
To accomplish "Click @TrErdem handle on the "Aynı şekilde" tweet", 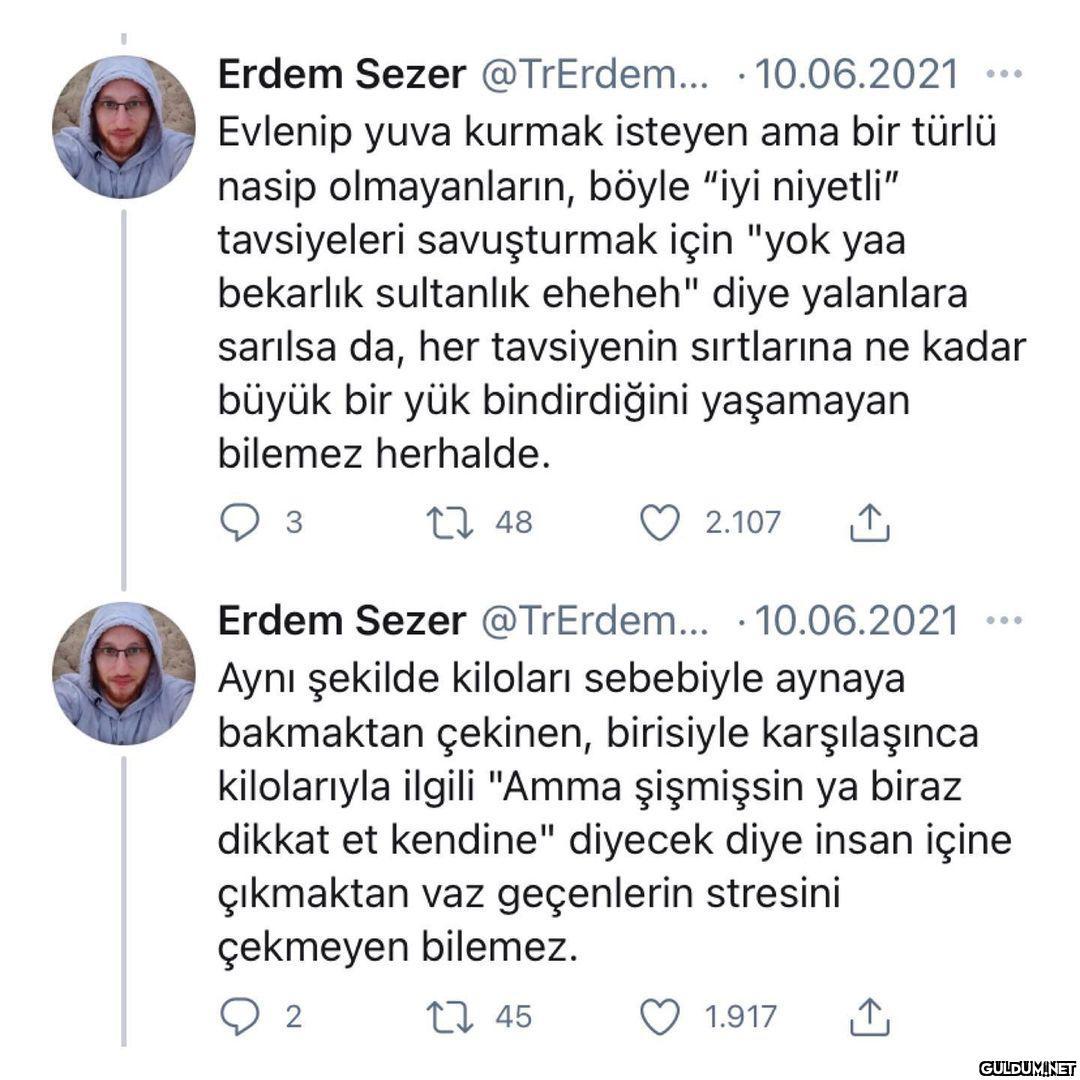I will pos(594,621).
